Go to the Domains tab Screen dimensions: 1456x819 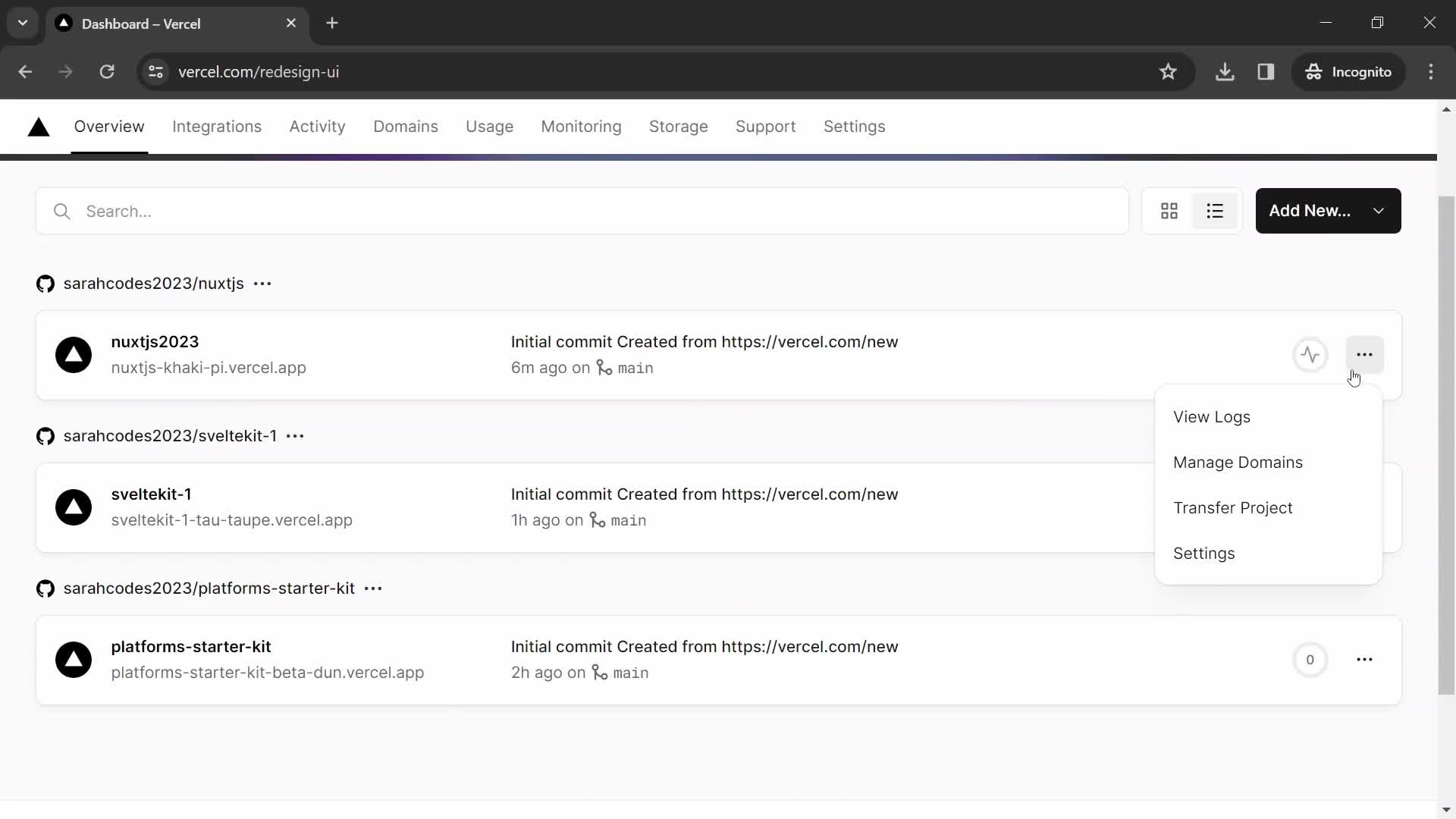coord(406,127)
